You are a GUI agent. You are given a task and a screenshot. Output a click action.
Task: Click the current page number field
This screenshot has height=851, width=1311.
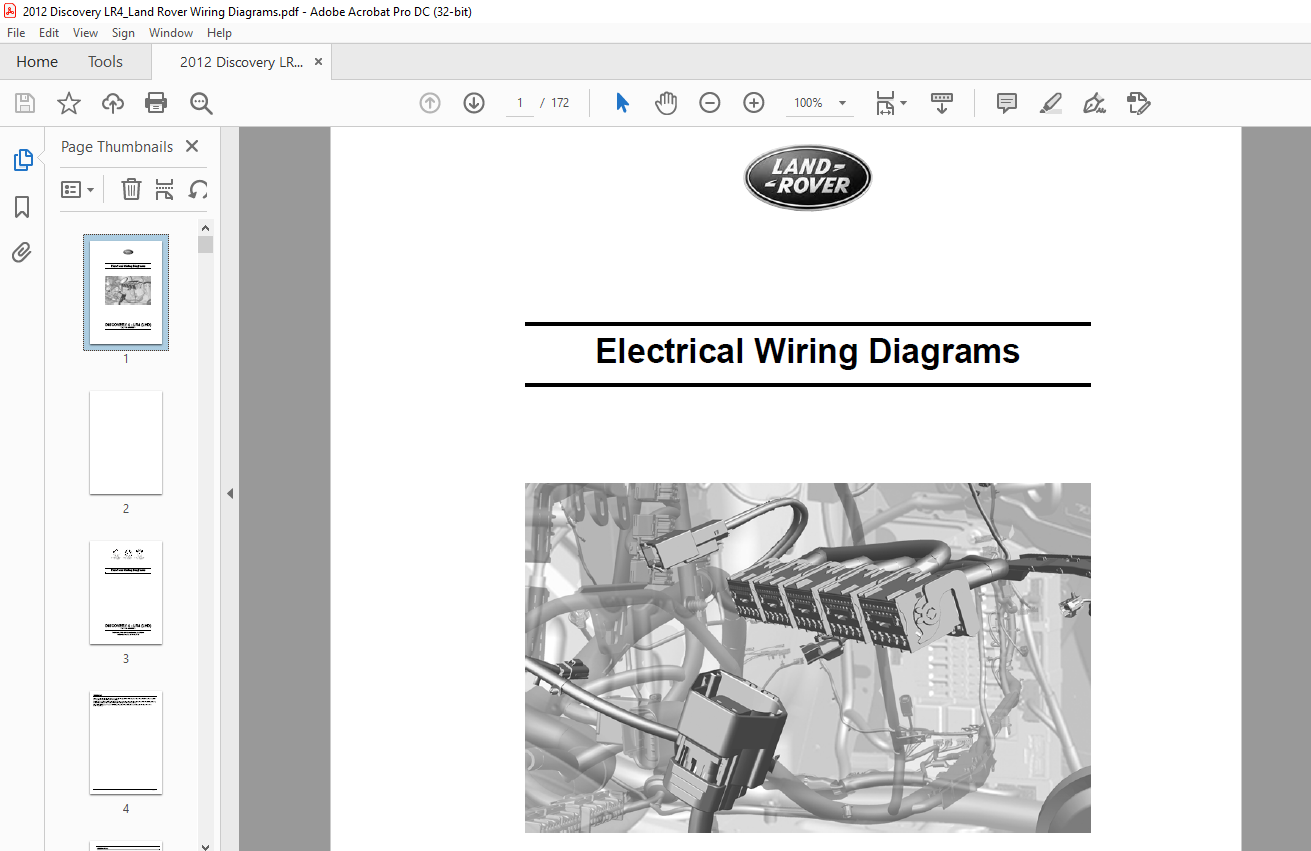coord(520,103)
